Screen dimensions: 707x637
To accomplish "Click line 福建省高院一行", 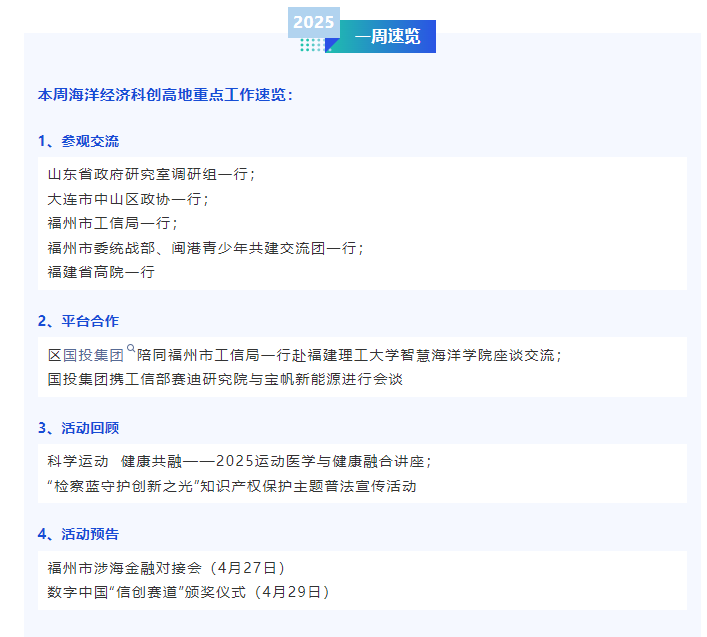I will point(101,272).
